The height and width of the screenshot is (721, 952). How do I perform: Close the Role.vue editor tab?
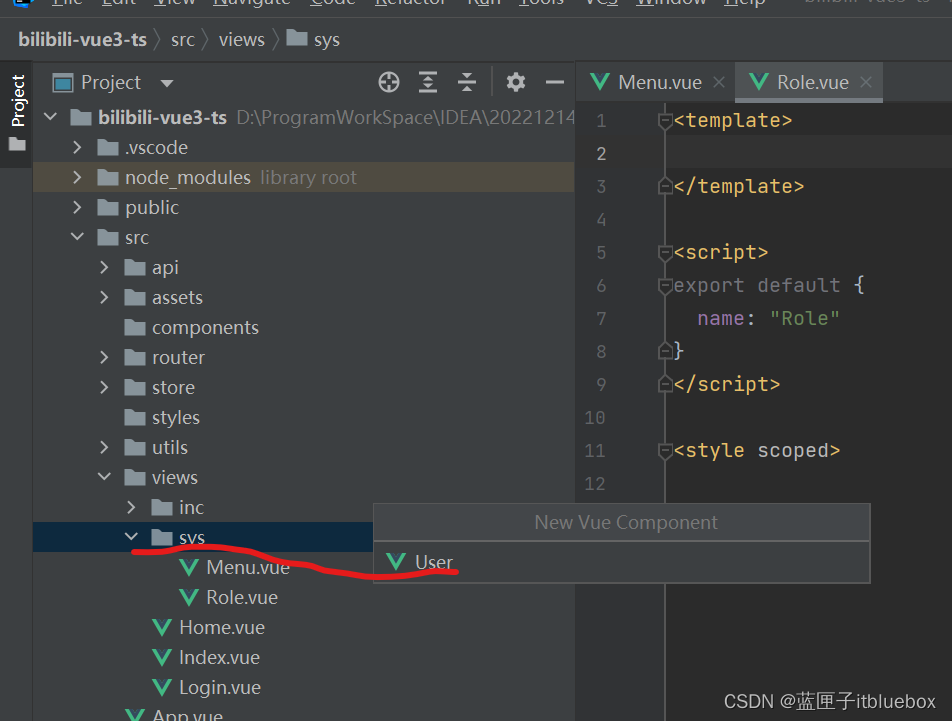(x=866, y=82)
